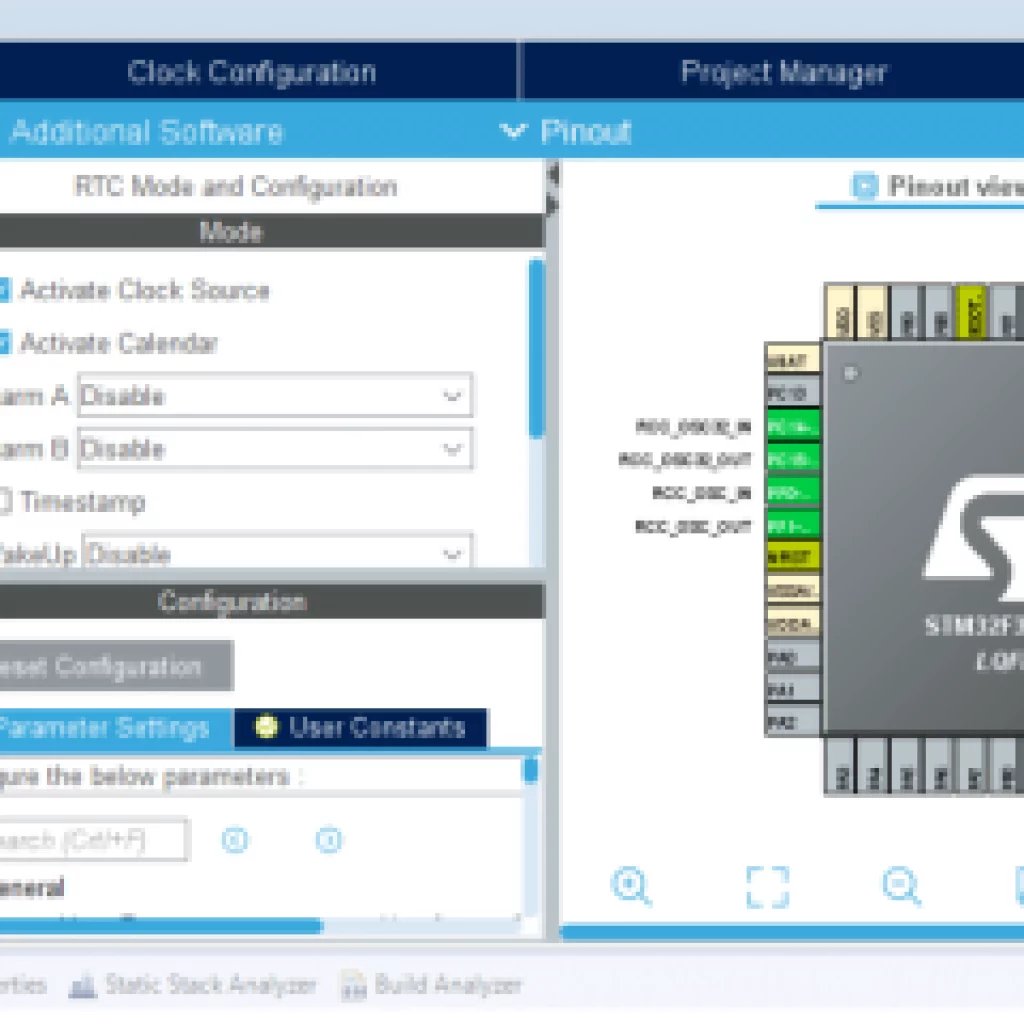Click the zoom out magnifier icon
This screenshot has width=1024, height=1024.
click(901, 886)
